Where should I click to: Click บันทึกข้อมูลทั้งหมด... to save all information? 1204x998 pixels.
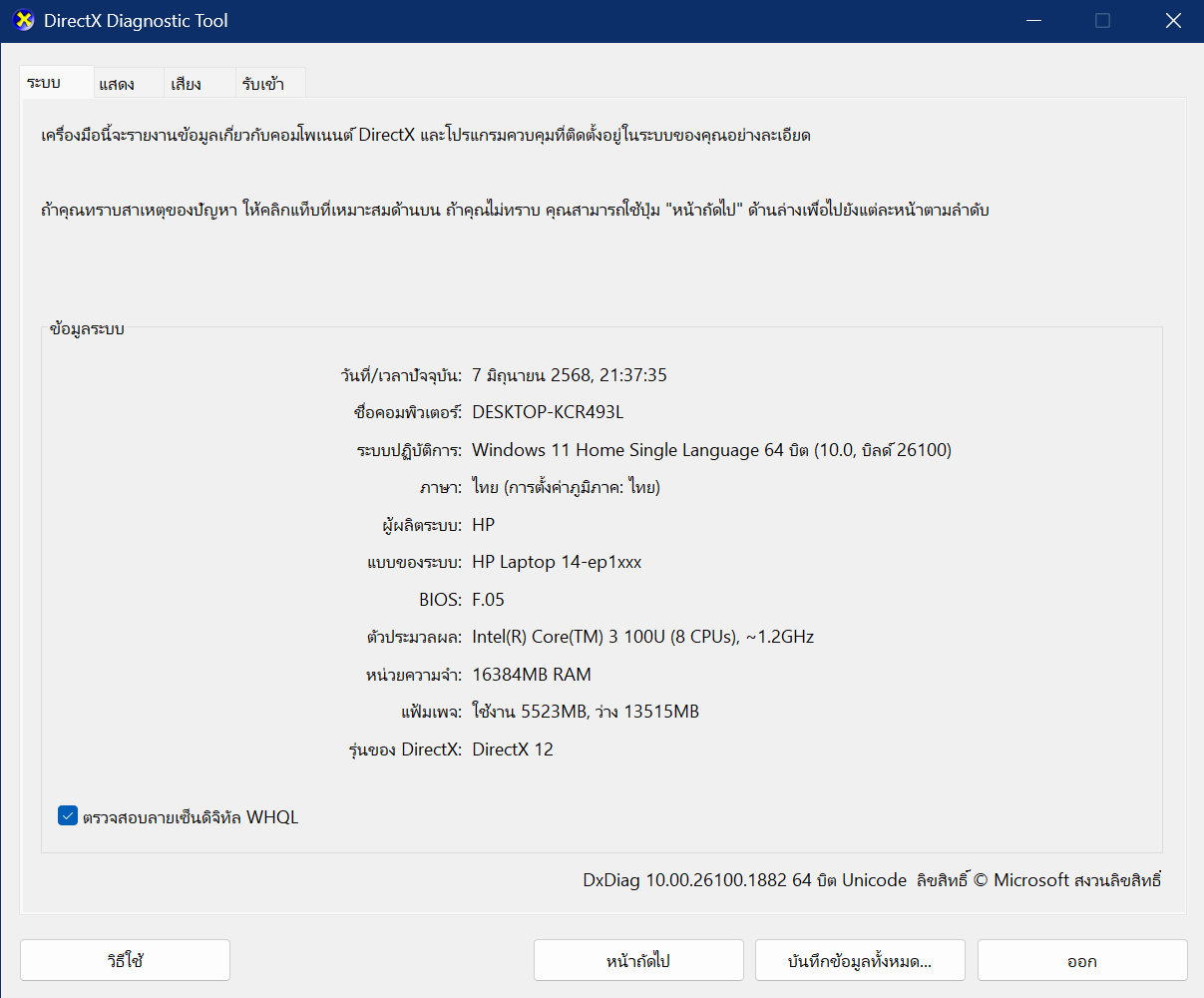coord(860,960)
